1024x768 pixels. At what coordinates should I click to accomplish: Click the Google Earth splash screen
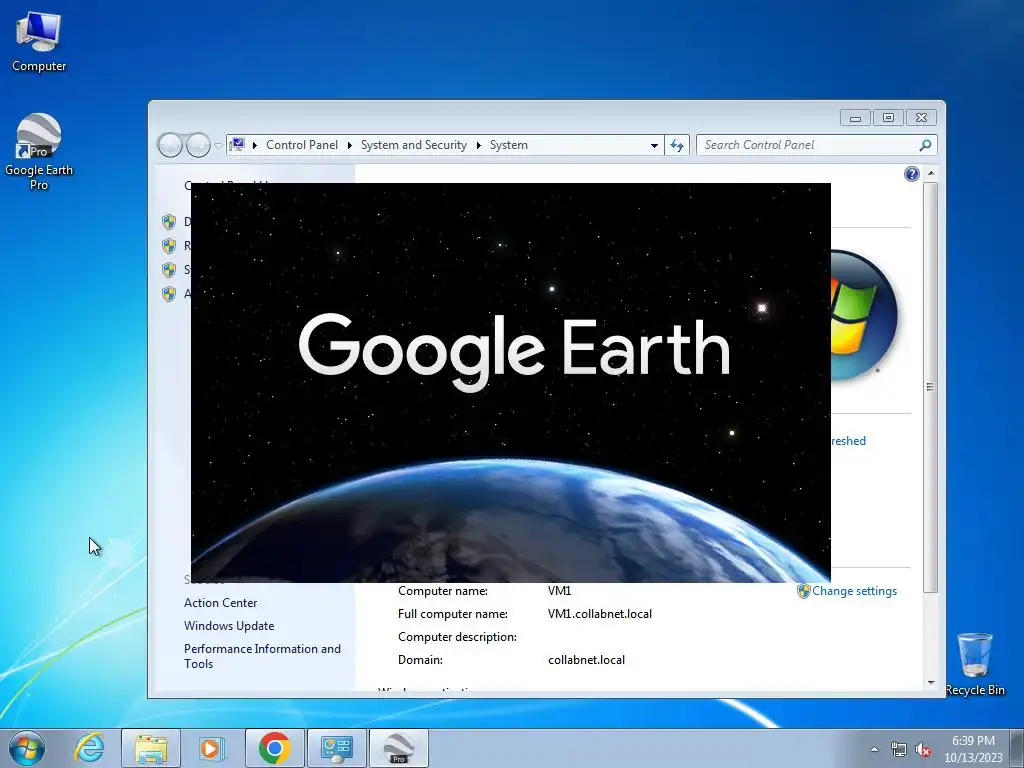tap(511, 383)
